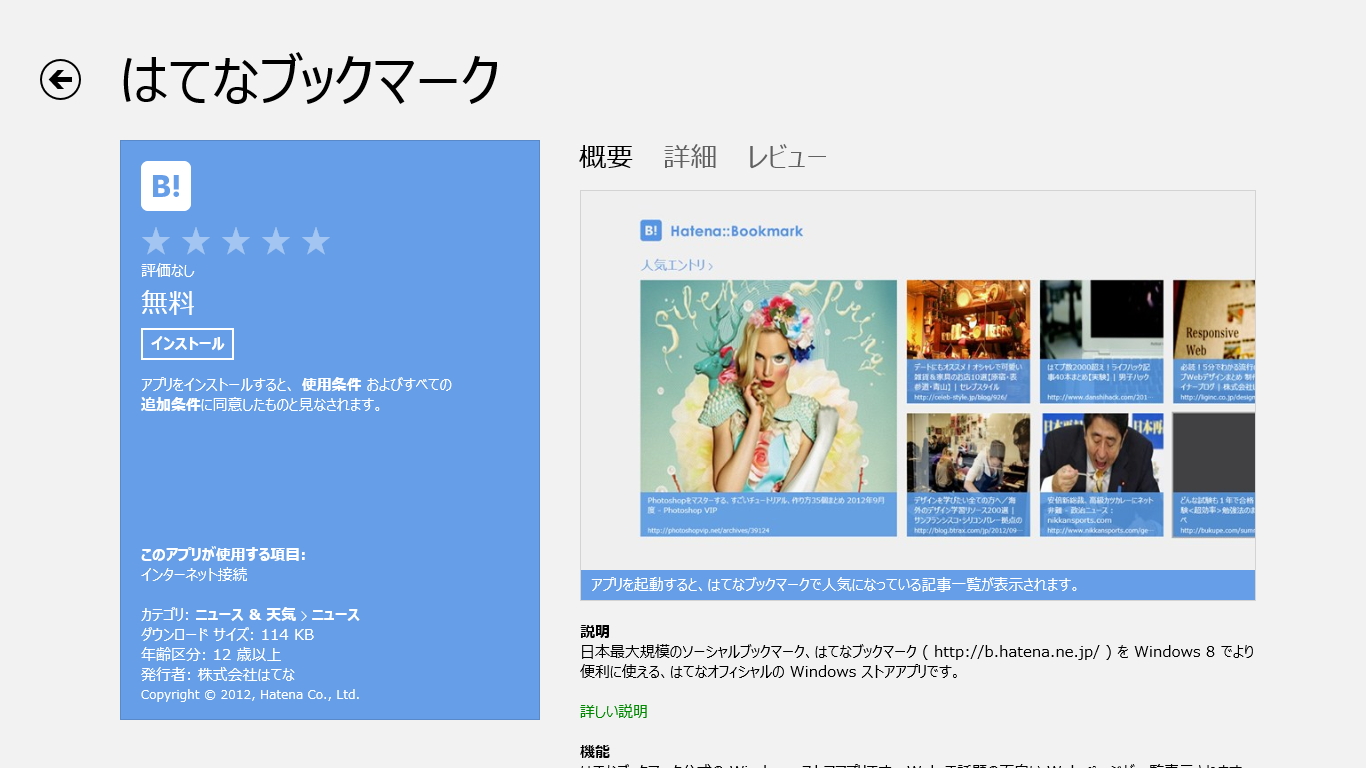
Task: Click the 評価なし rating text
Action: tap(168, 271)
